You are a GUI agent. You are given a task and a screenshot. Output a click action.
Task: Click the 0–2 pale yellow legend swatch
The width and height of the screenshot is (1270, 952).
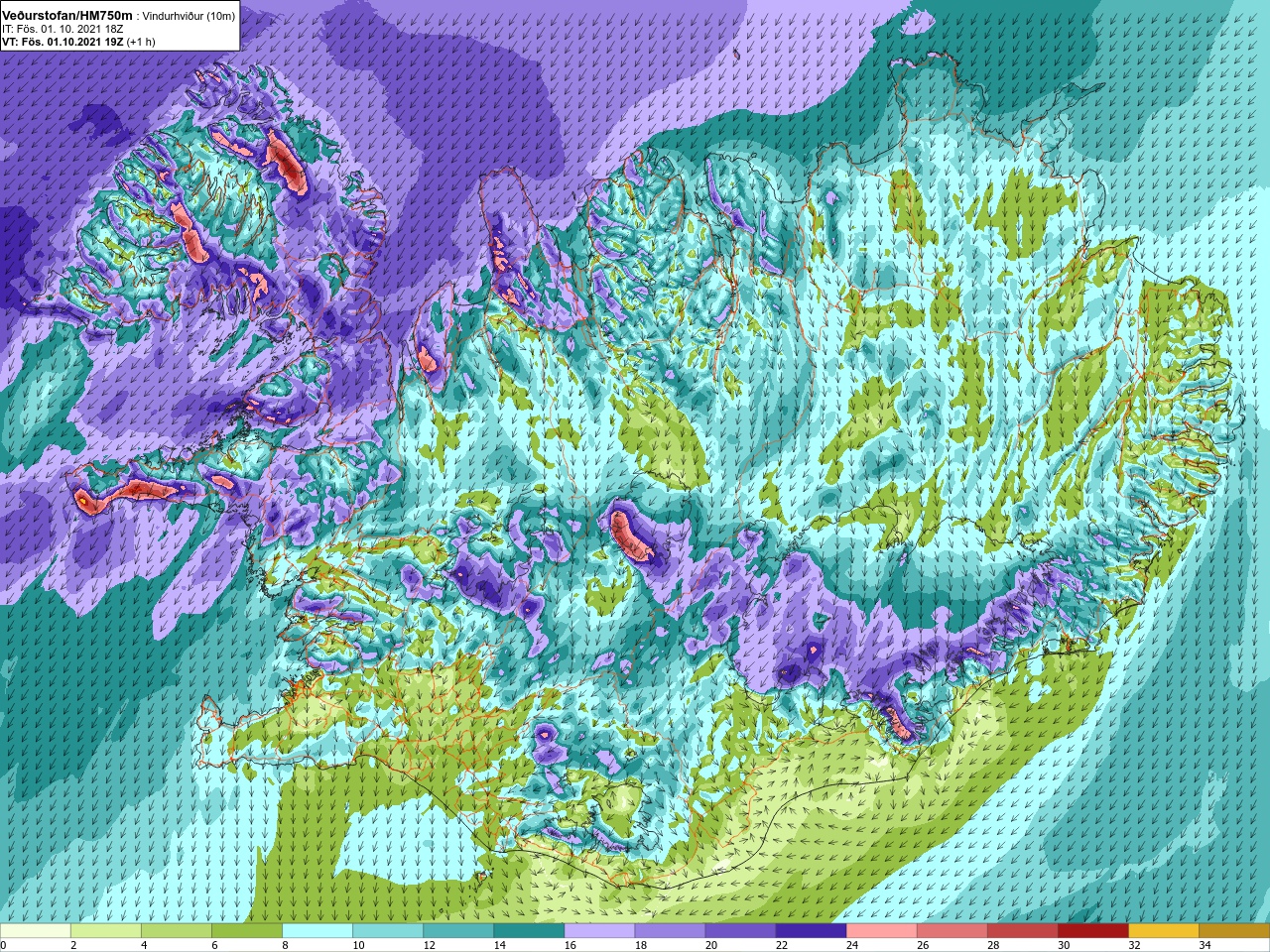36,931
